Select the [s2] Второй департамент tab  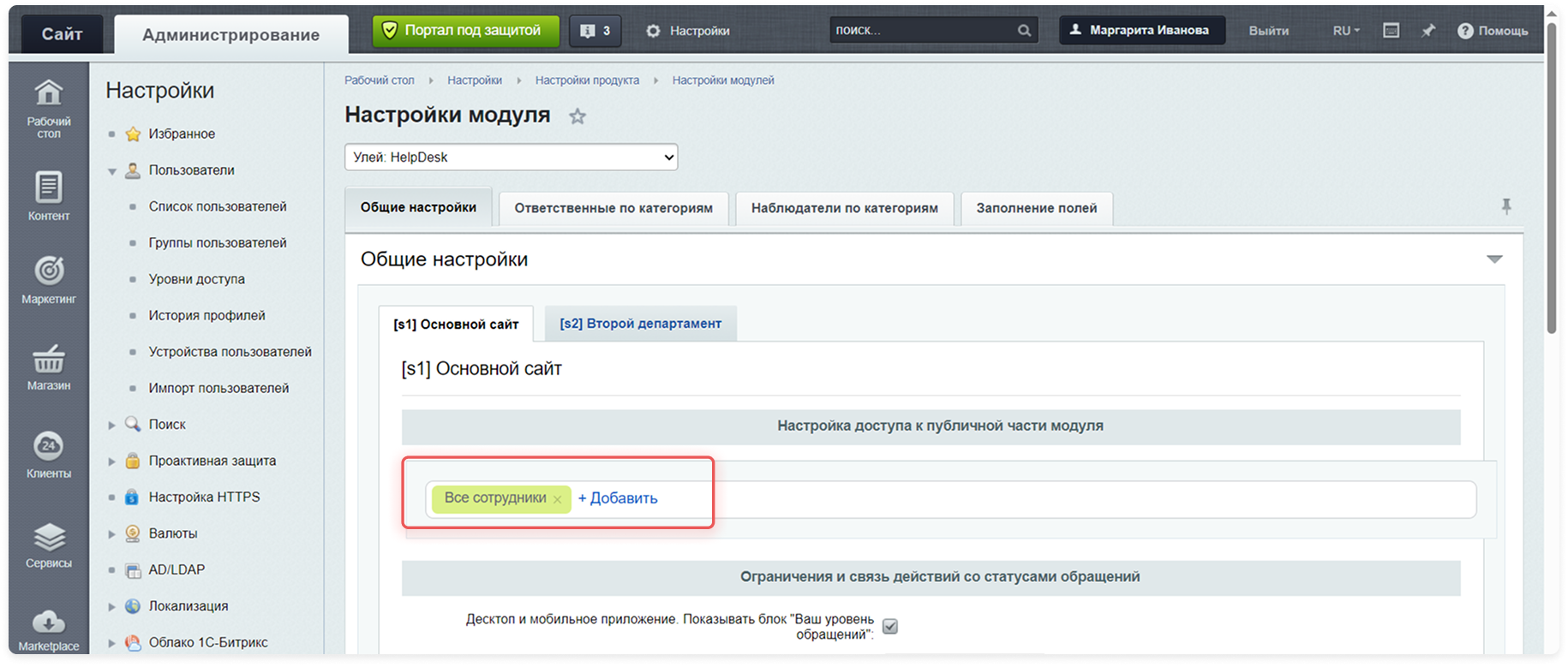pyautogui.click(x=641, y=324)
